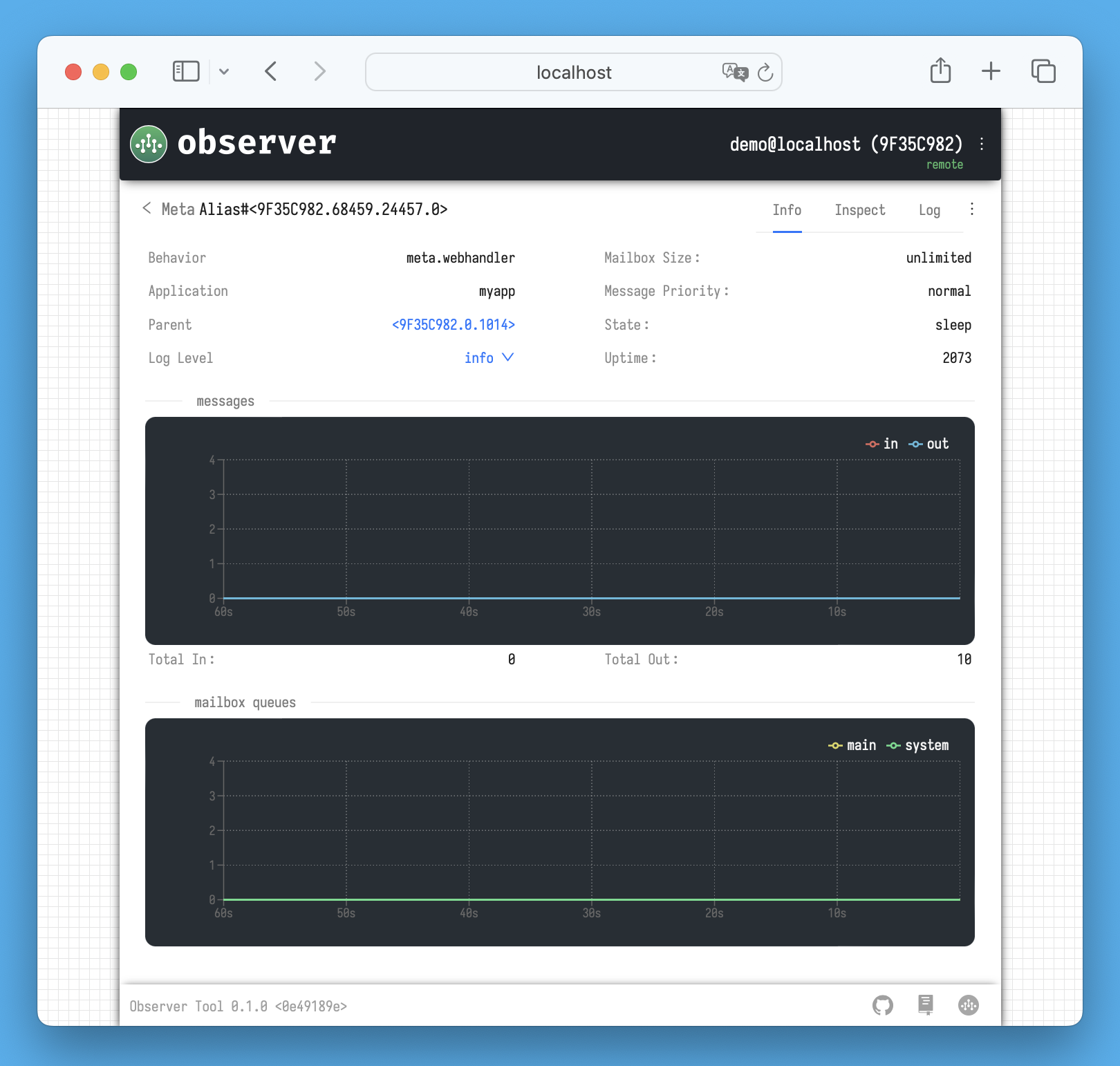Click the Safari share icon
The image size is (1120, 1066).
[940, 71]
